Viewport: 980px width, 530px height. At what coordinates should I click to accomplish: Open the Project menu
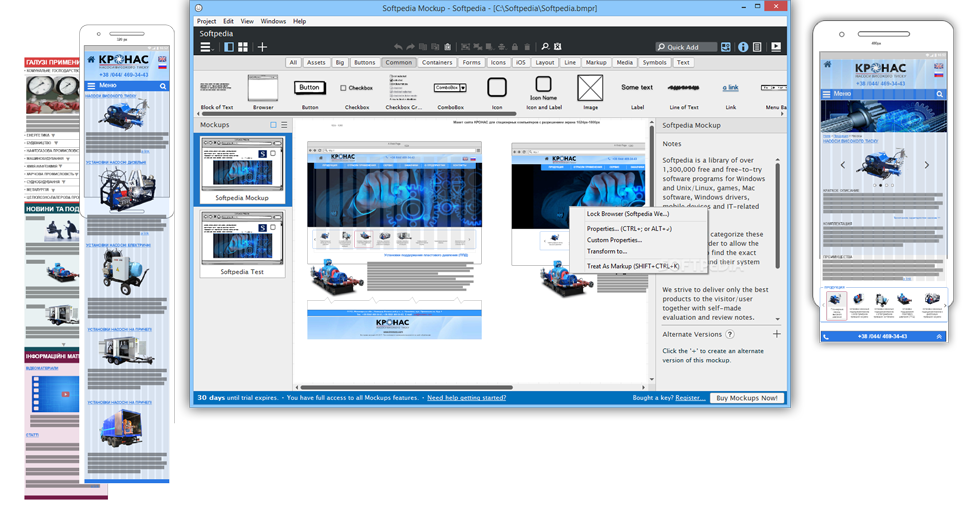tap(206, 21)
